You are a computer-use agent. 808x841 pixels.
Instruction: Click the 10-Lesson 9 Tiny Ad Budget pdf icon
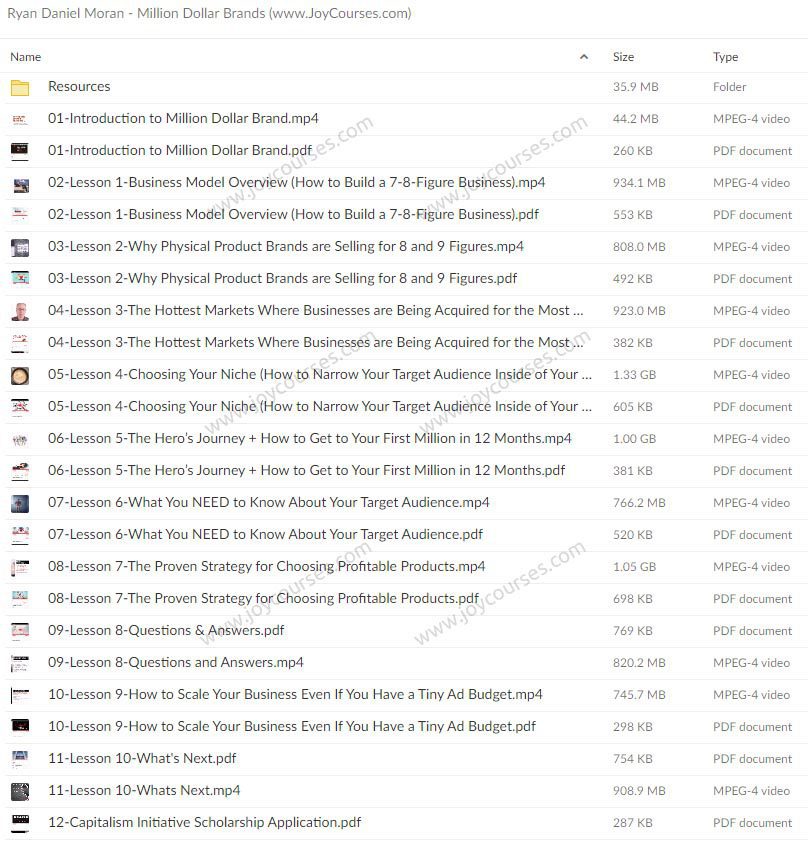(20, 727)
